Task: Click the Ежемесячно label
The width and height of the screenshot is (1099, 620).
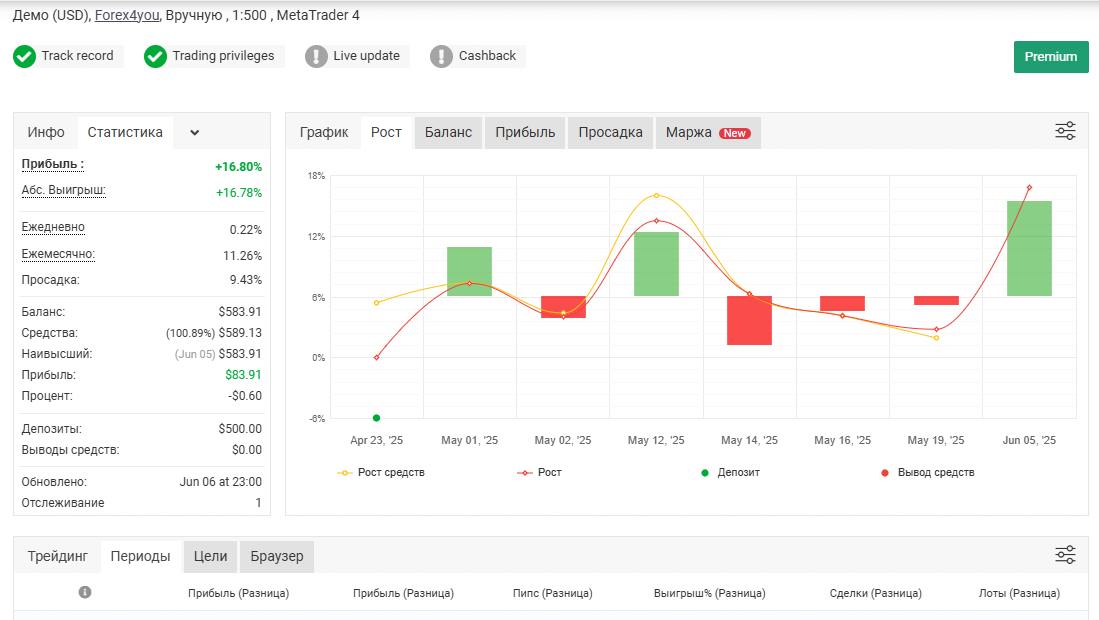Action: pyautogui.click(x=58, y=254)
